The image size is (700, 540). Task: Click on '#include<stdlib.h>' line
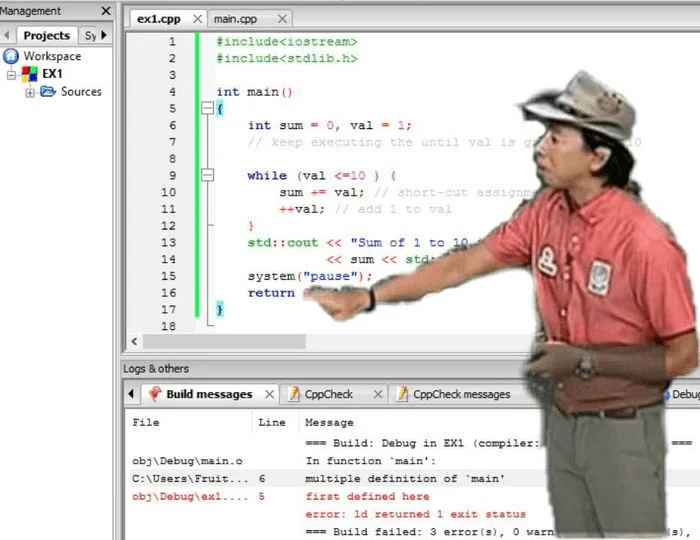pyautogui.click(x=287, y=58)
